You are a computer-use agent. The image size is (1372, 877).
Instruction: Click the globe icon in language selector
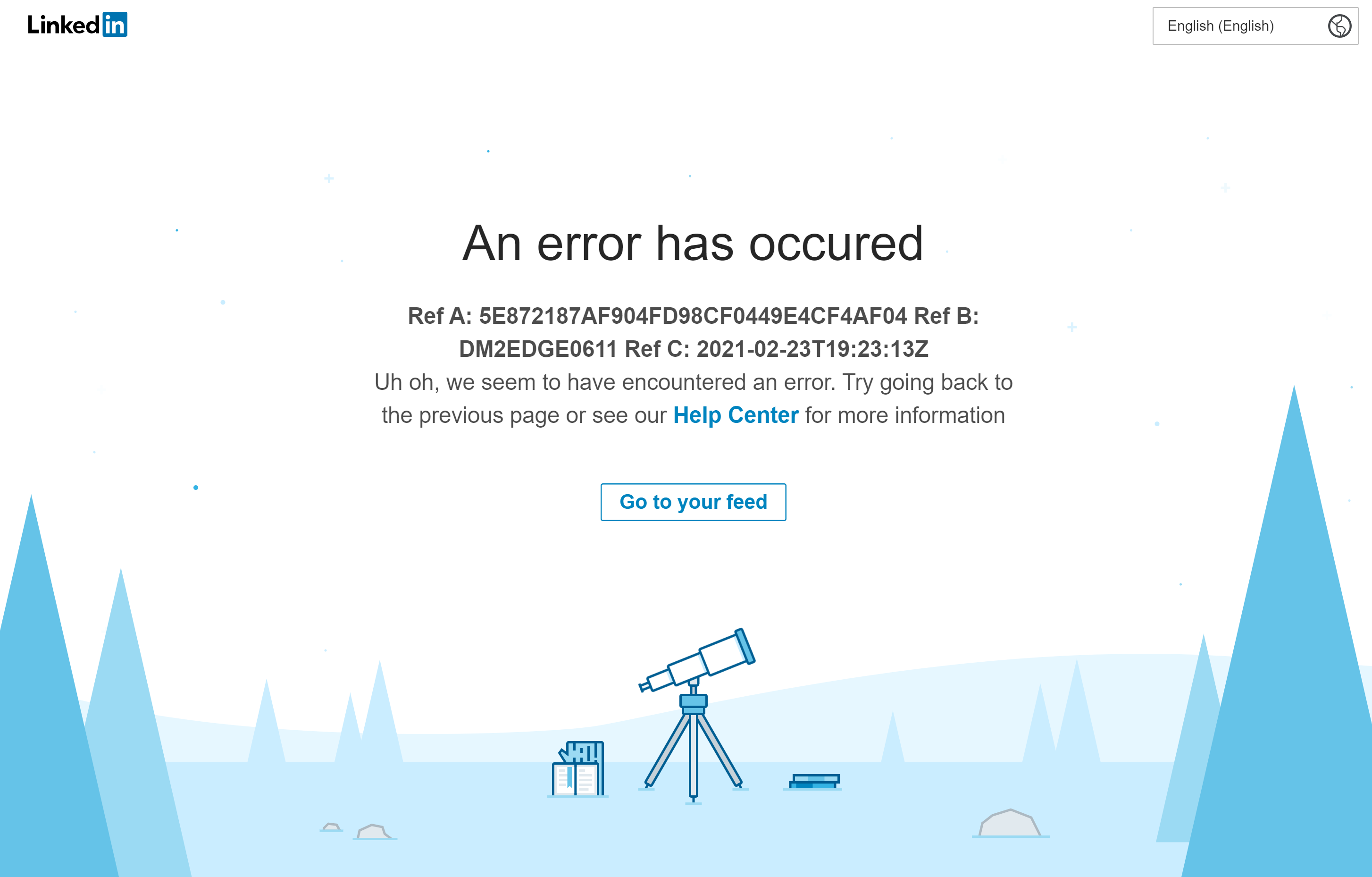click(1339, 25)
